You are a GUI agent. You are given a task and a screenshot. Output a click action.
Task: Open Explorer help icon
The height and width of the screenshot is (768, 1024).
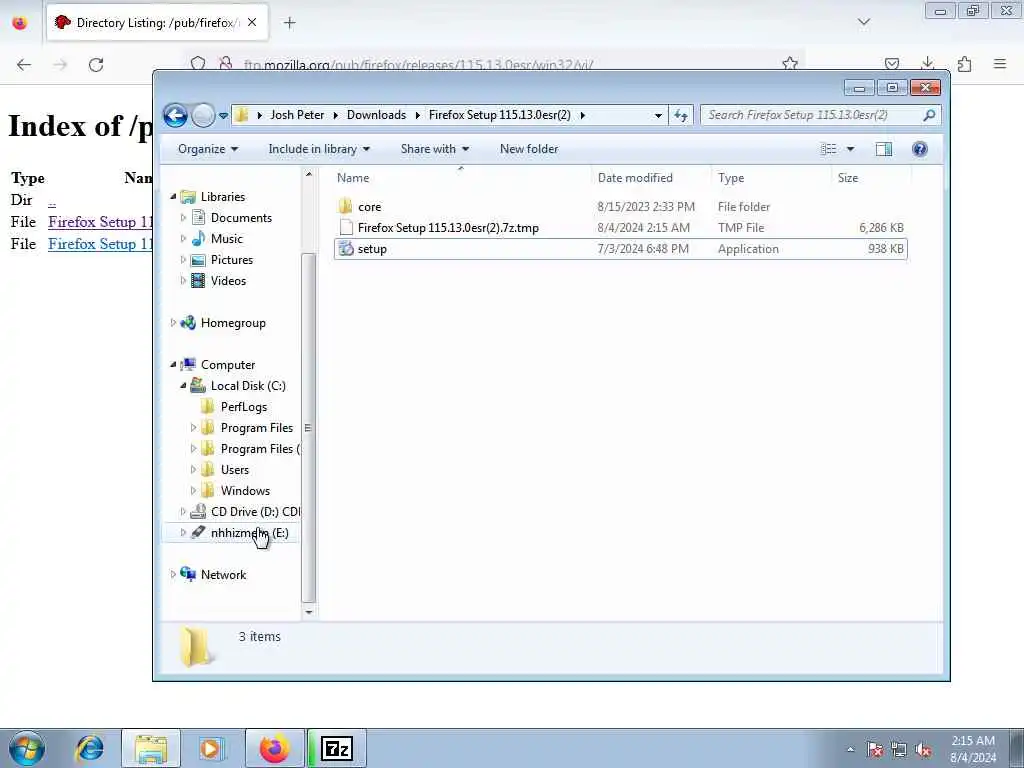coord(920,149)
